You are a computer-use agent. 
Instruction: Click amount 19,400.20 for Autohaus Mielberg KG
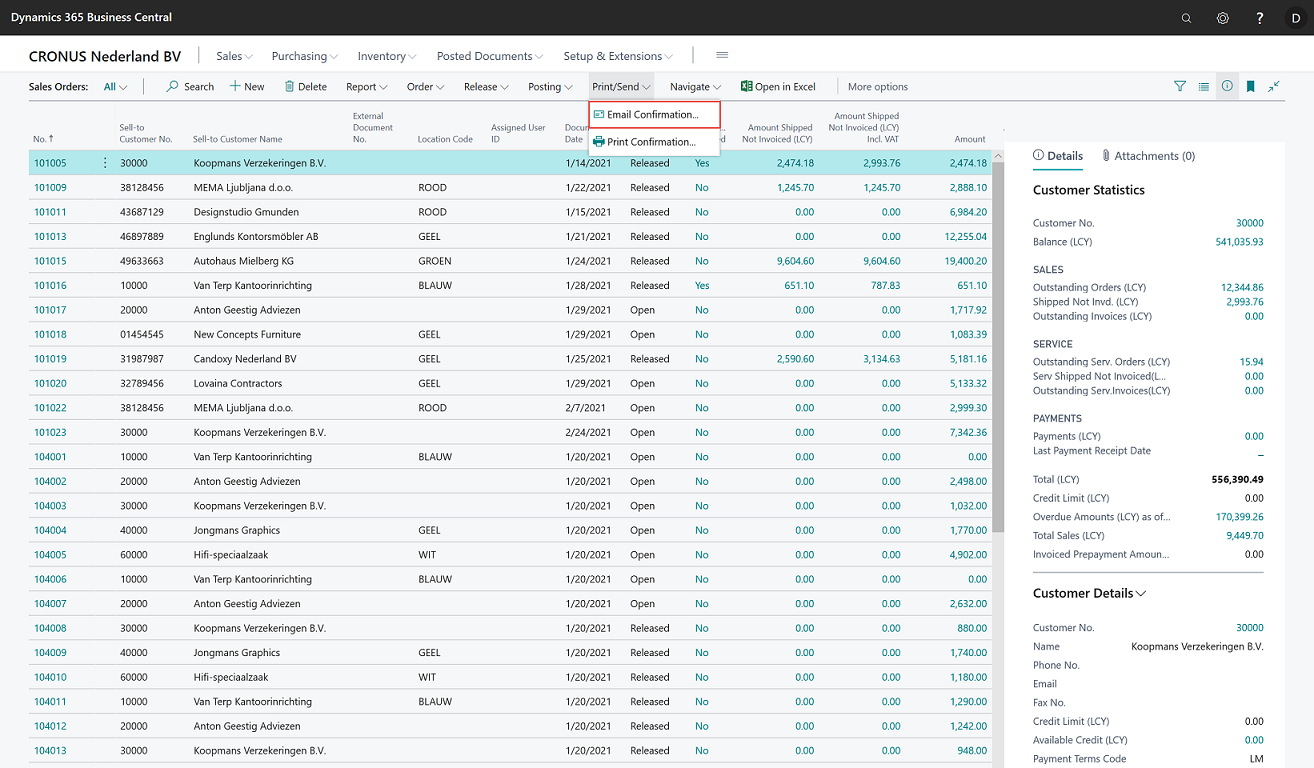(x=965, y=261)
